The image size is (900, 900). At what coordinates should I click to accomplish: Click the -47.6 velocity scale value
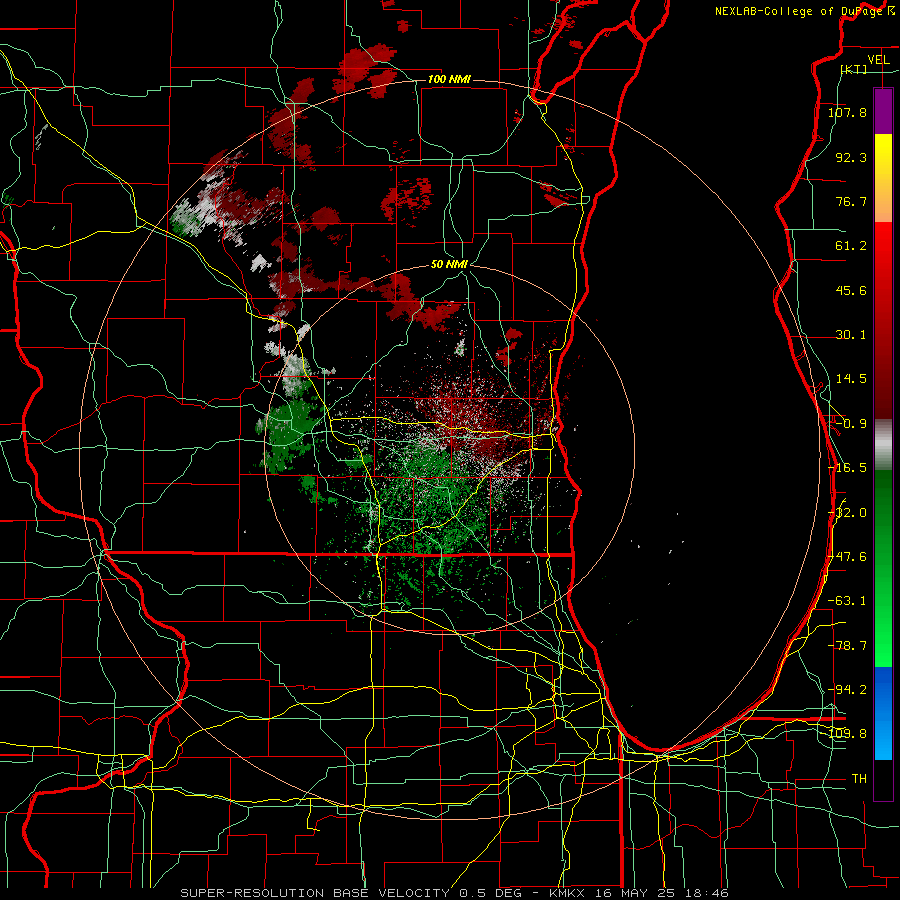847,557
